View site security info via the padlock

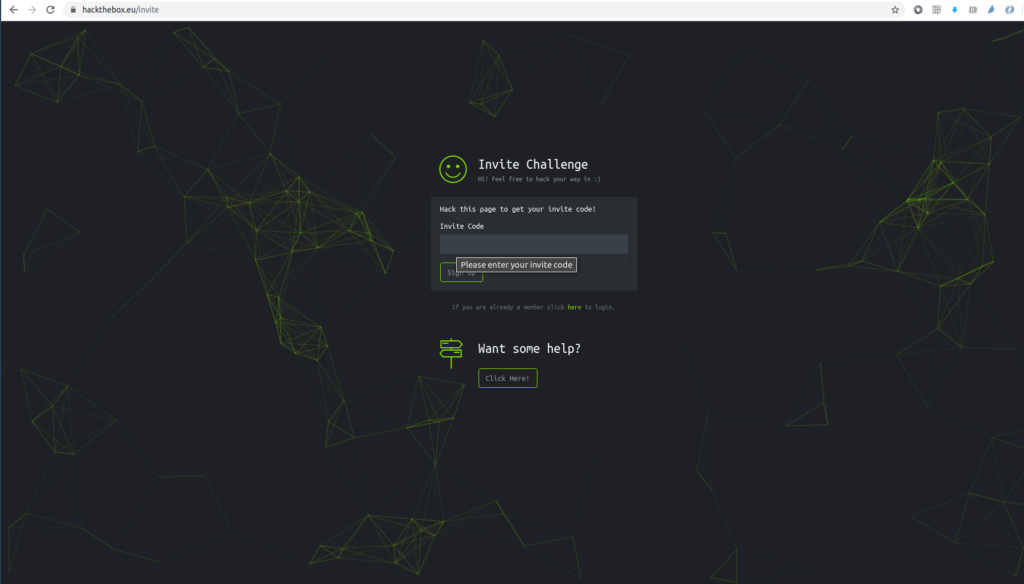pyautogui.click(x=73, y=10)
